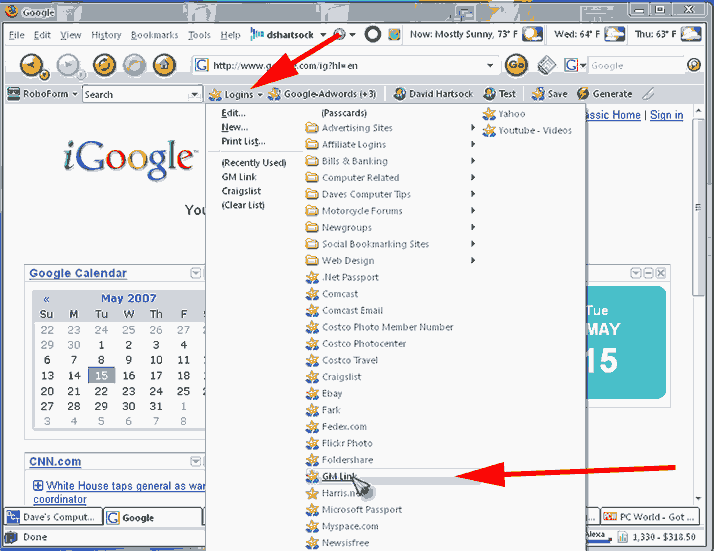The image size is (714, 551).
Task: Go to previous month in calendar
Action: (x=46, y=299)
